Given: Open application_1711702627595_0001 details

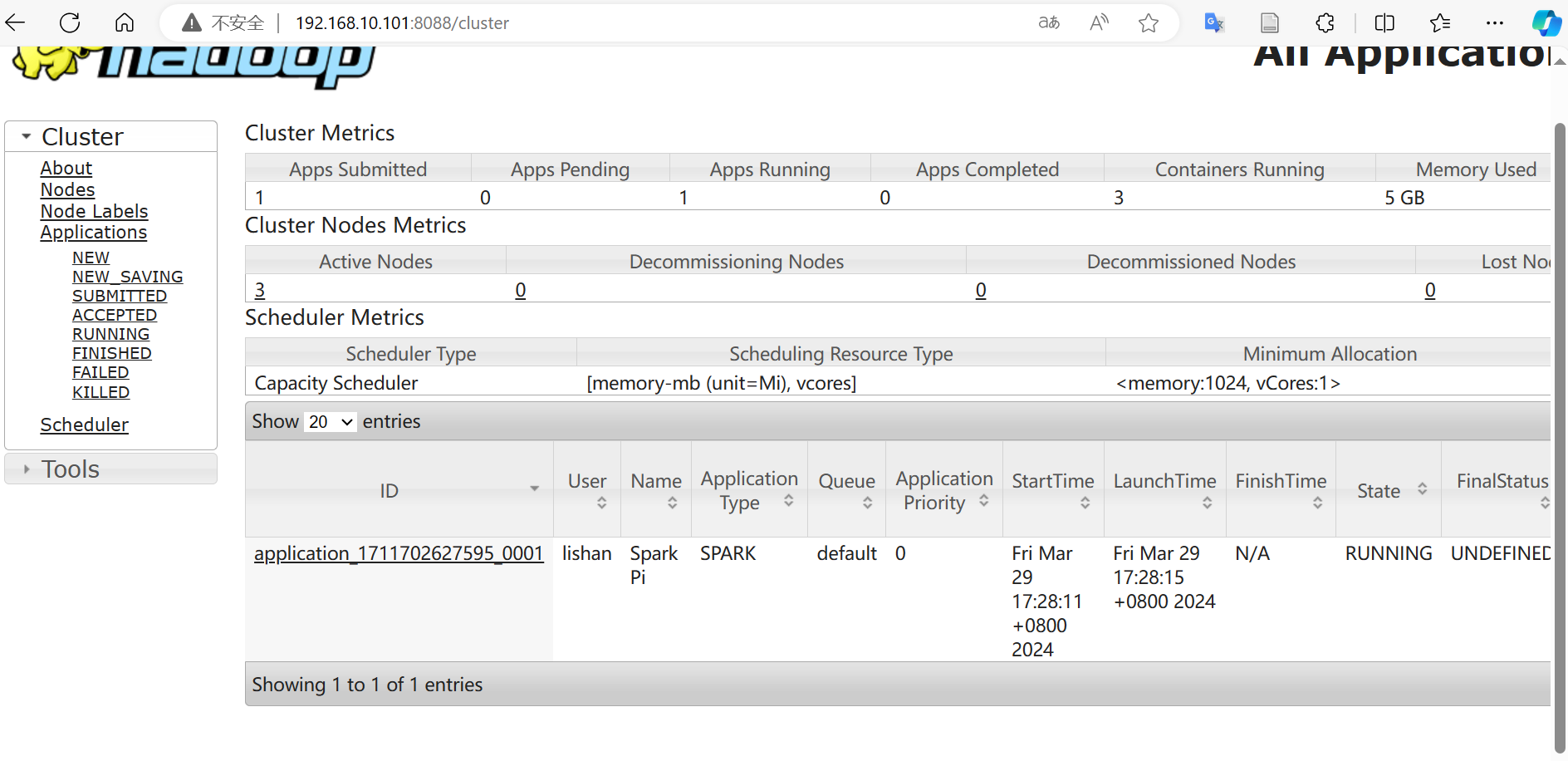Looking at the screenshot, I should click(x=399, y=553).
